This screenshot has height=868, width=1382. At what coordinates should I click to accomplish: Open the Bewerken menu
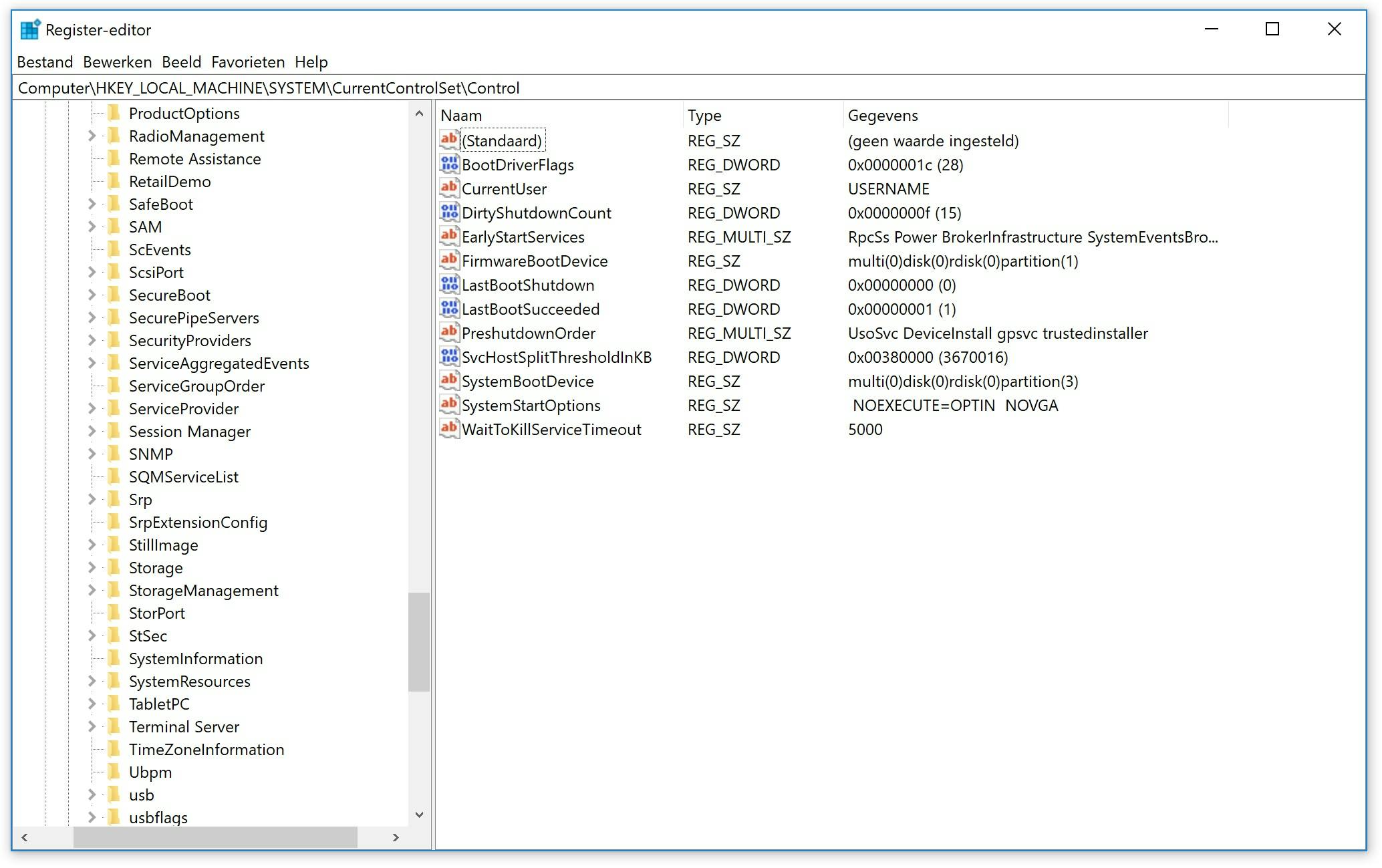click(x=117, y=62)
